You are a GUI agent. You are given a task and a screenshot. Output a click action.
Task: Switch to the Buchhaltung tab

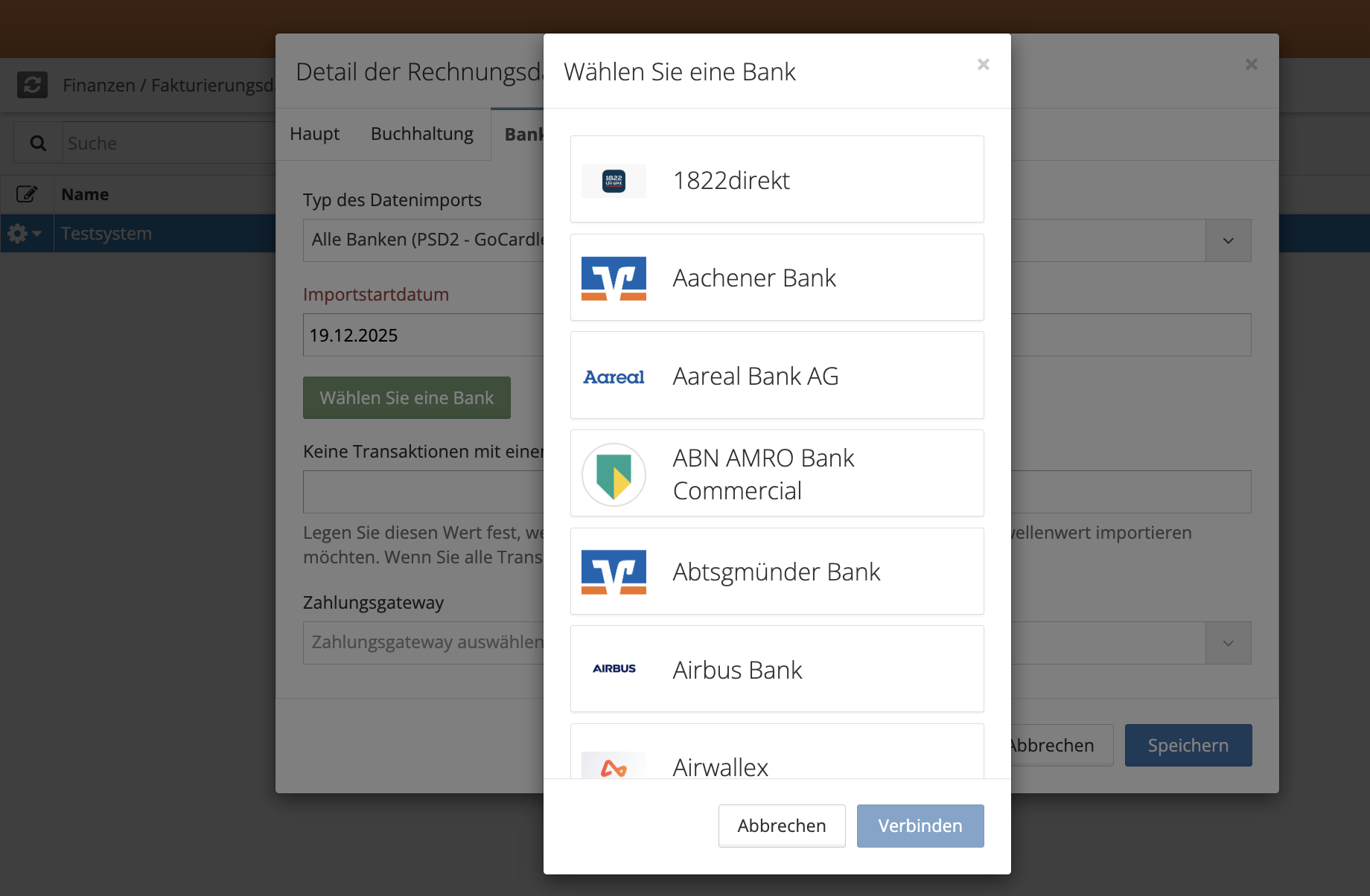[x=422, y=134]
